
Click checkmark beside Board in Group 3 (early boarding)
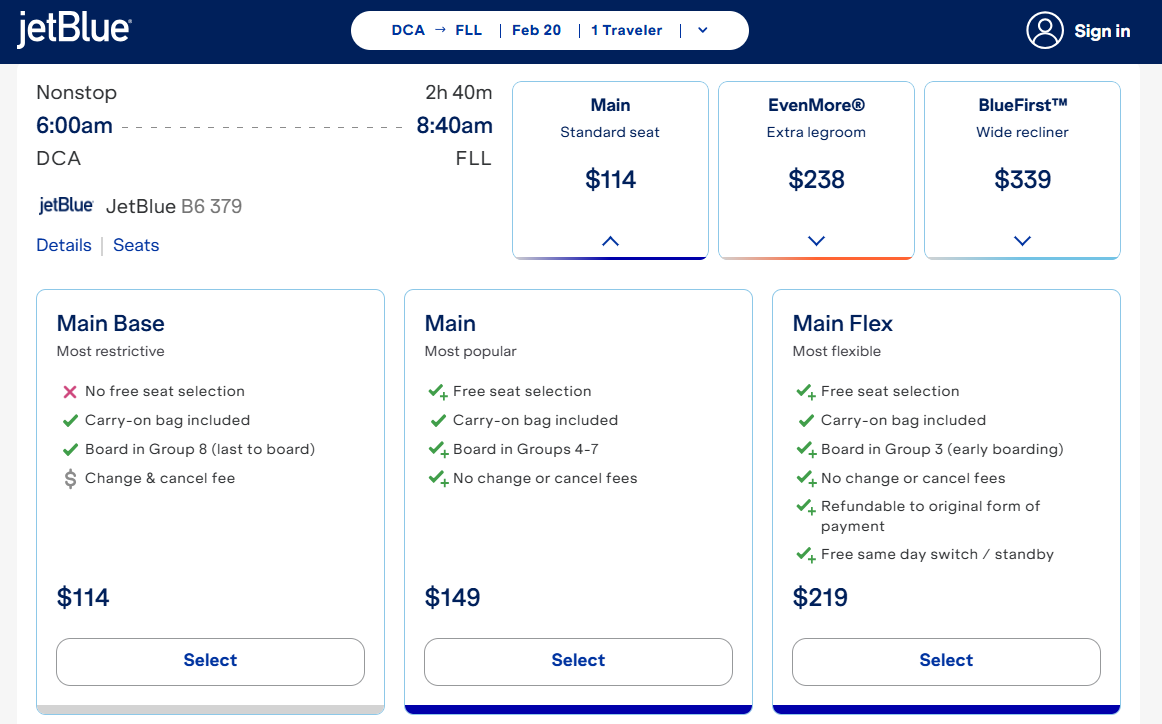tap(806, 450)
